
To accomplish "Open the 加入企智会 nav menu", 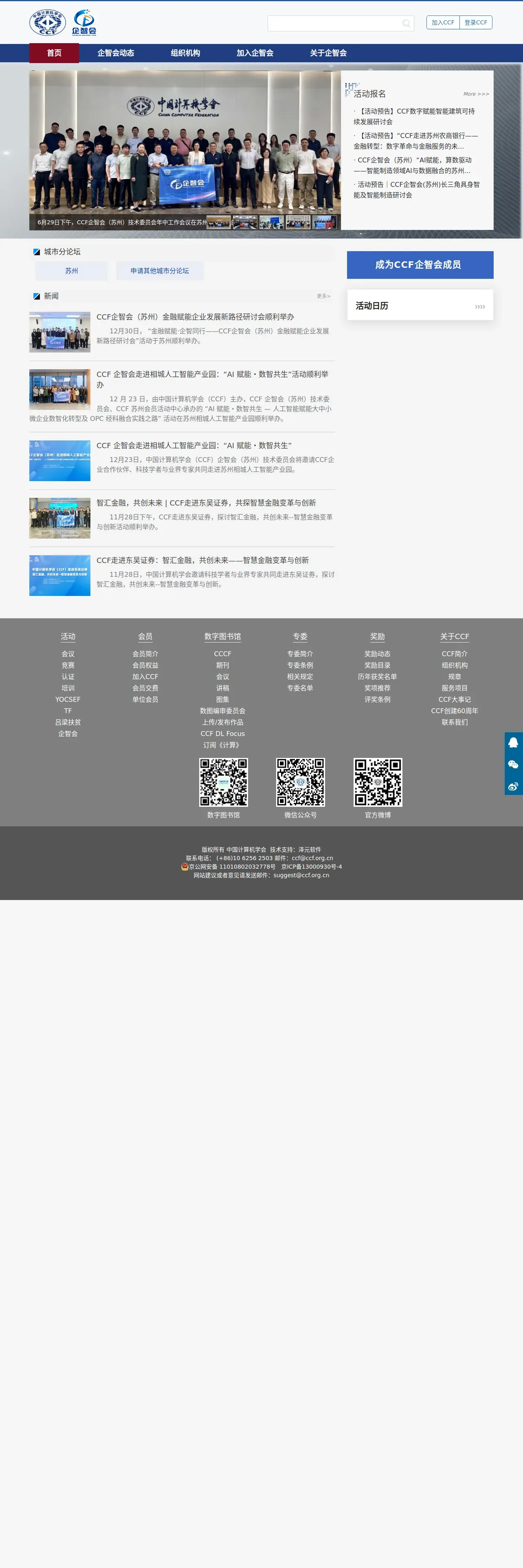I will pos(255,53).
